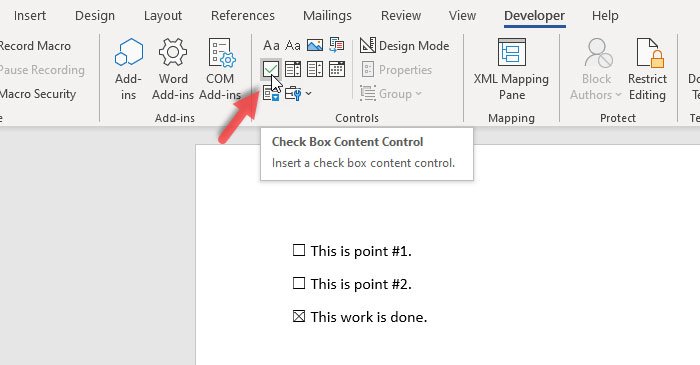This screenshot has height=365, width=700.
Task: Check the box for point #1
Action: coord(299,250)
